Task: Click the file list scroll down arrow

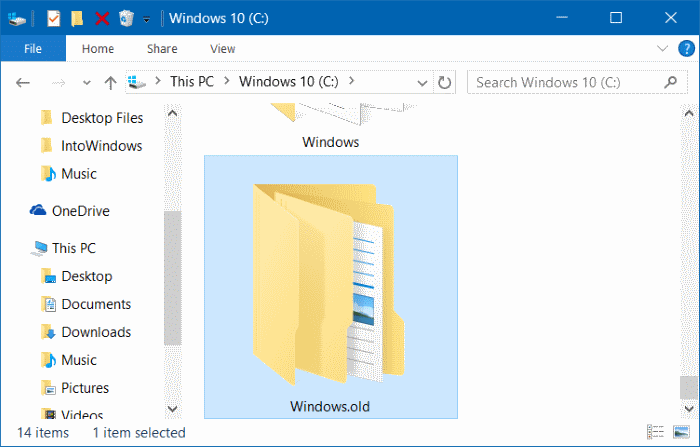Action: [689, 409]
